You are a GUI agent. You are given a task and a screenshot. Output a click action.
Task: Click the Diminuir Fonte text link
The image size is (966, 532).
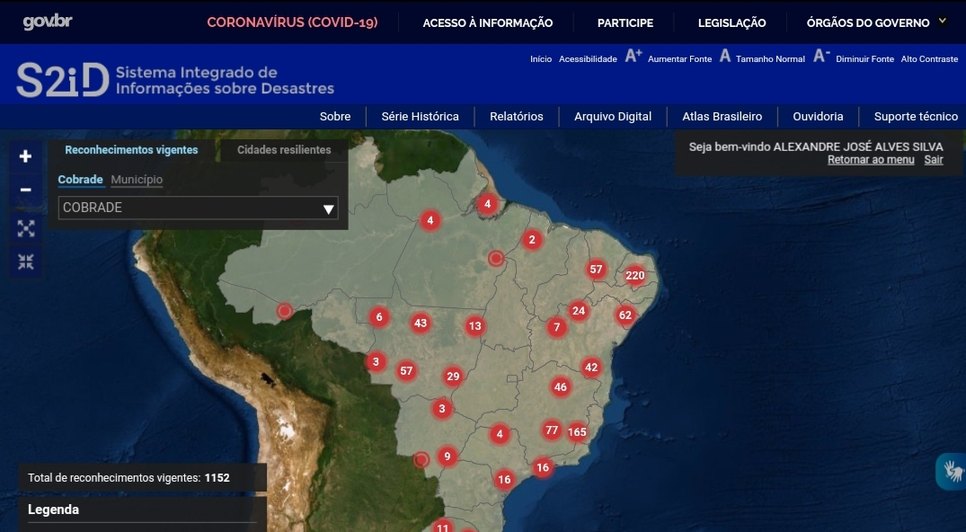[865, 59]
